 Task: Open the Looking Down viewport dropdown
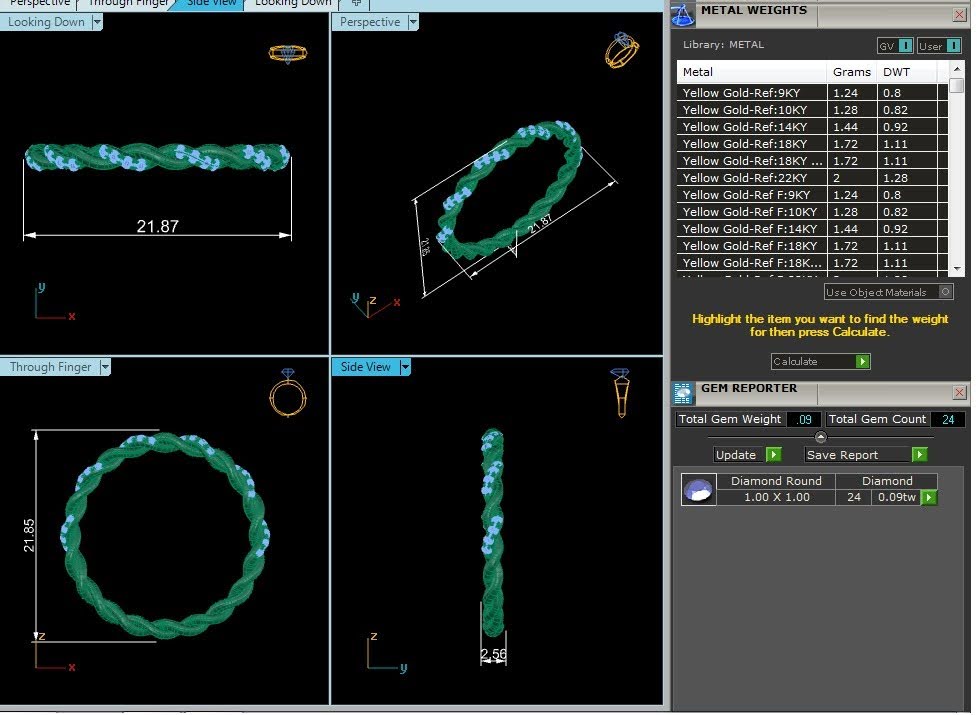pos(97,22)
